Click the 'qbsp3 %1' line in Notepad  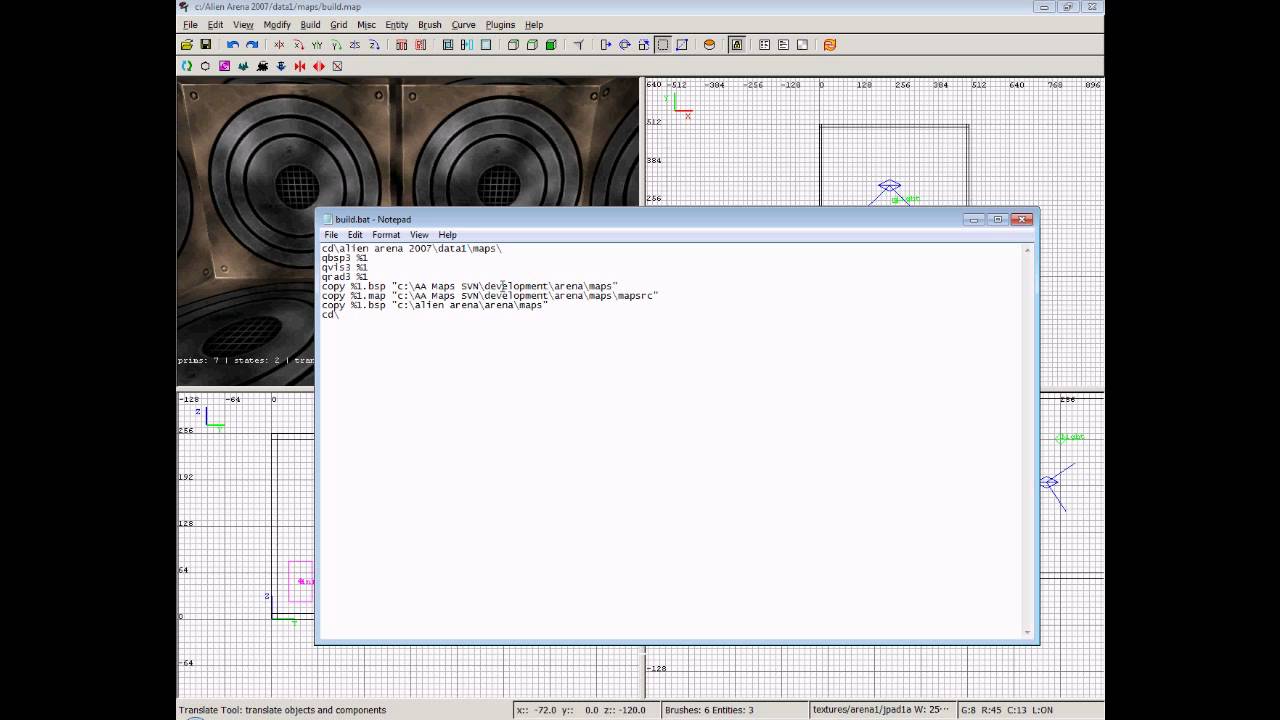(344, 258)
